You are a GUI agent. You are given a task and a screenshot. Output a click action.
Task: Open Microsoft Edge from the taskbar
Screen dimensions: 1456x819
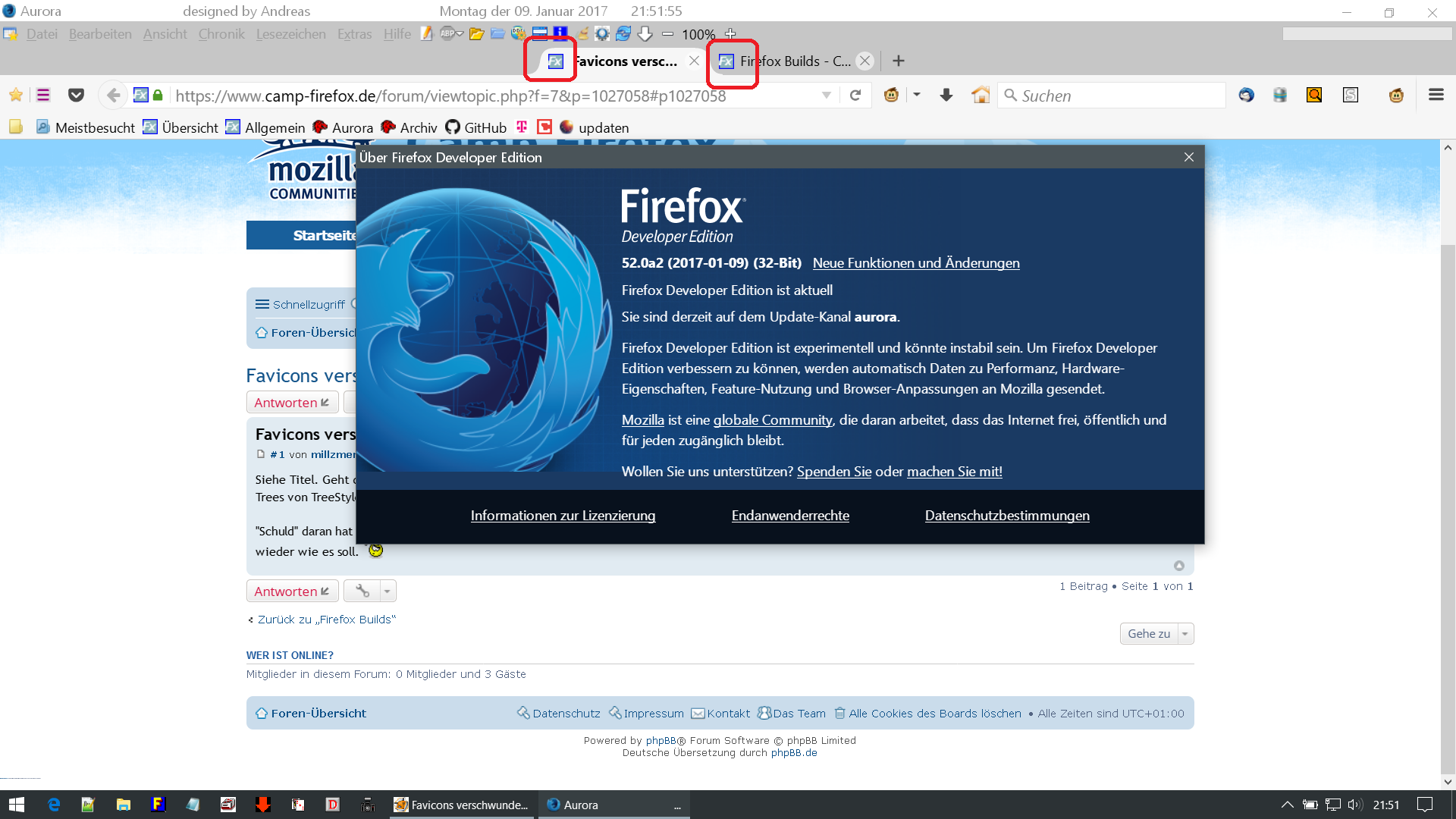54,805
